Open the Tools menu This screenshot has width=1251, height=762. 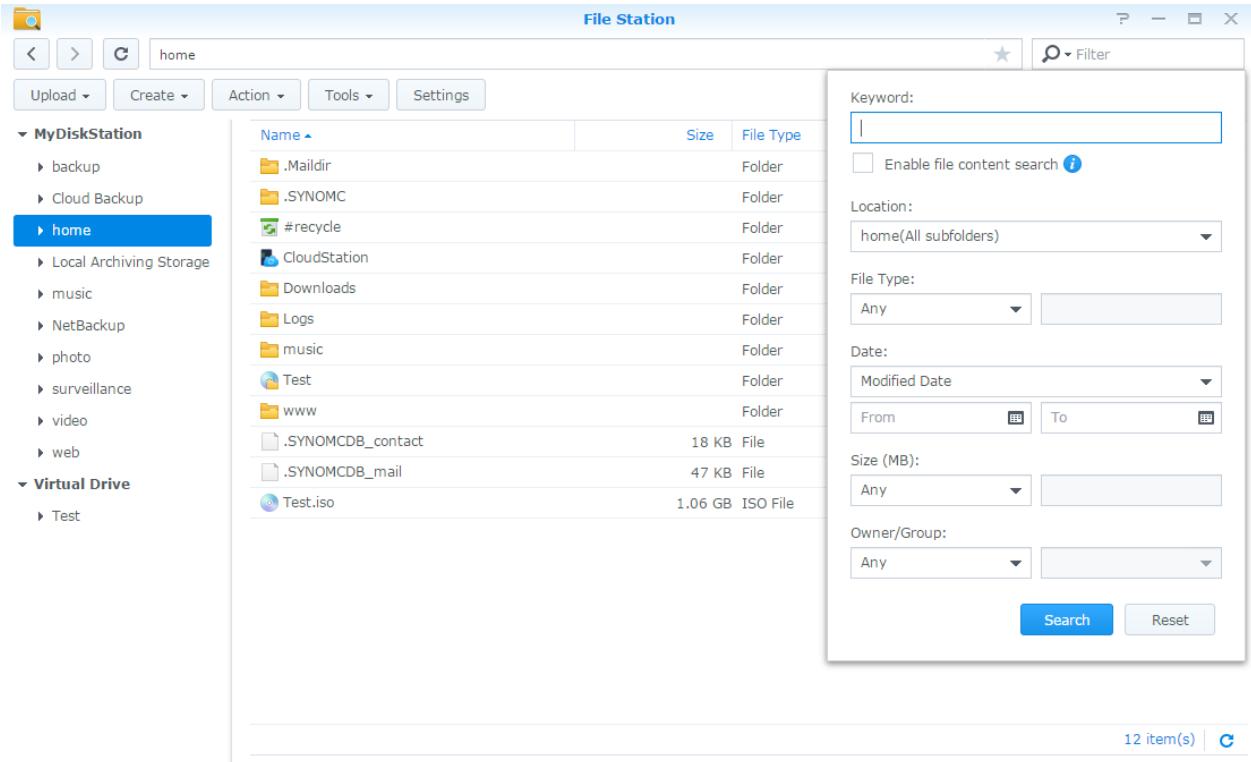[348, 95]
